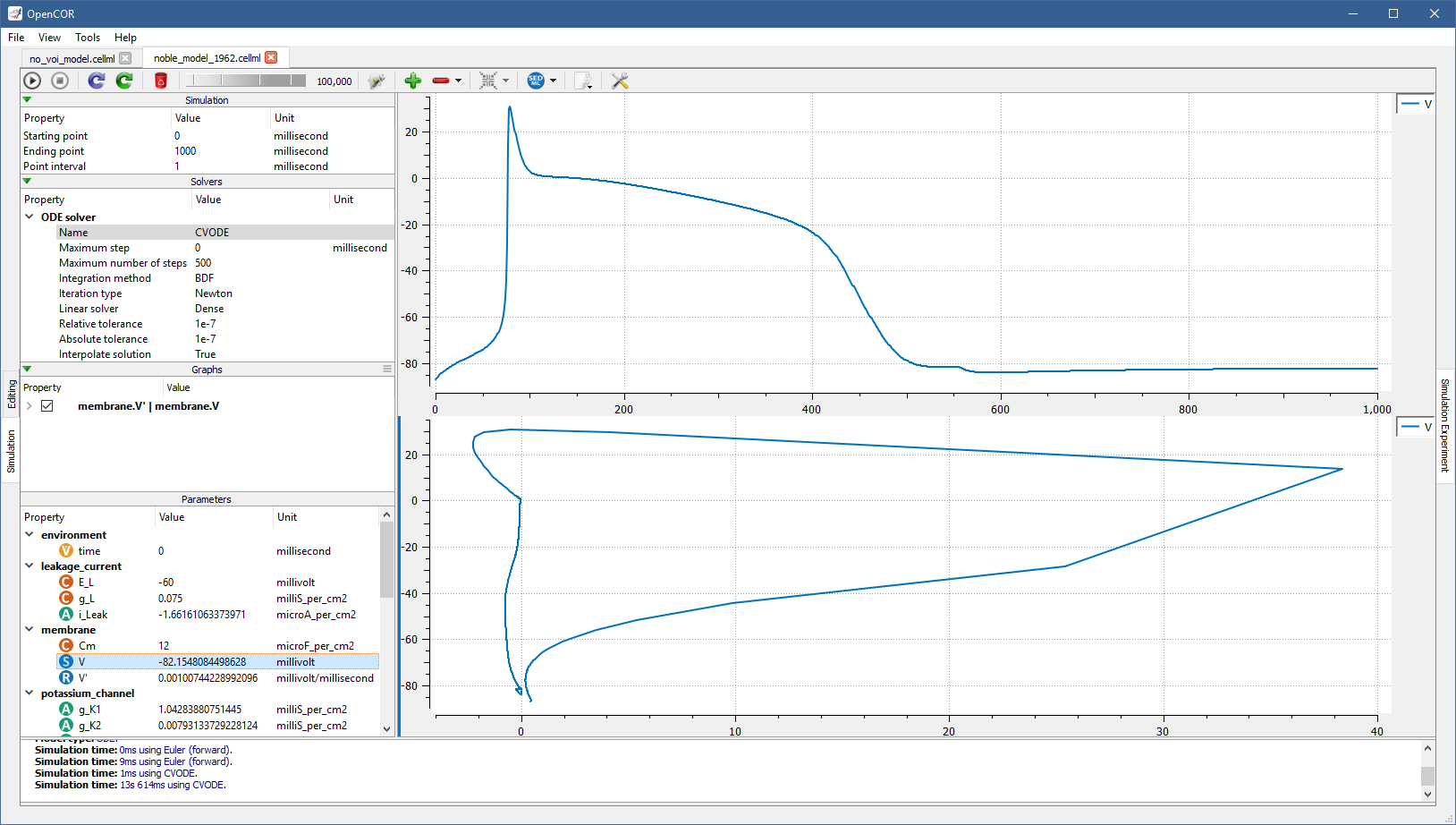Viewport: 1456px width, 825px height.
Task: Collapse the leakage_current parameter group
Action: [30, 566]
